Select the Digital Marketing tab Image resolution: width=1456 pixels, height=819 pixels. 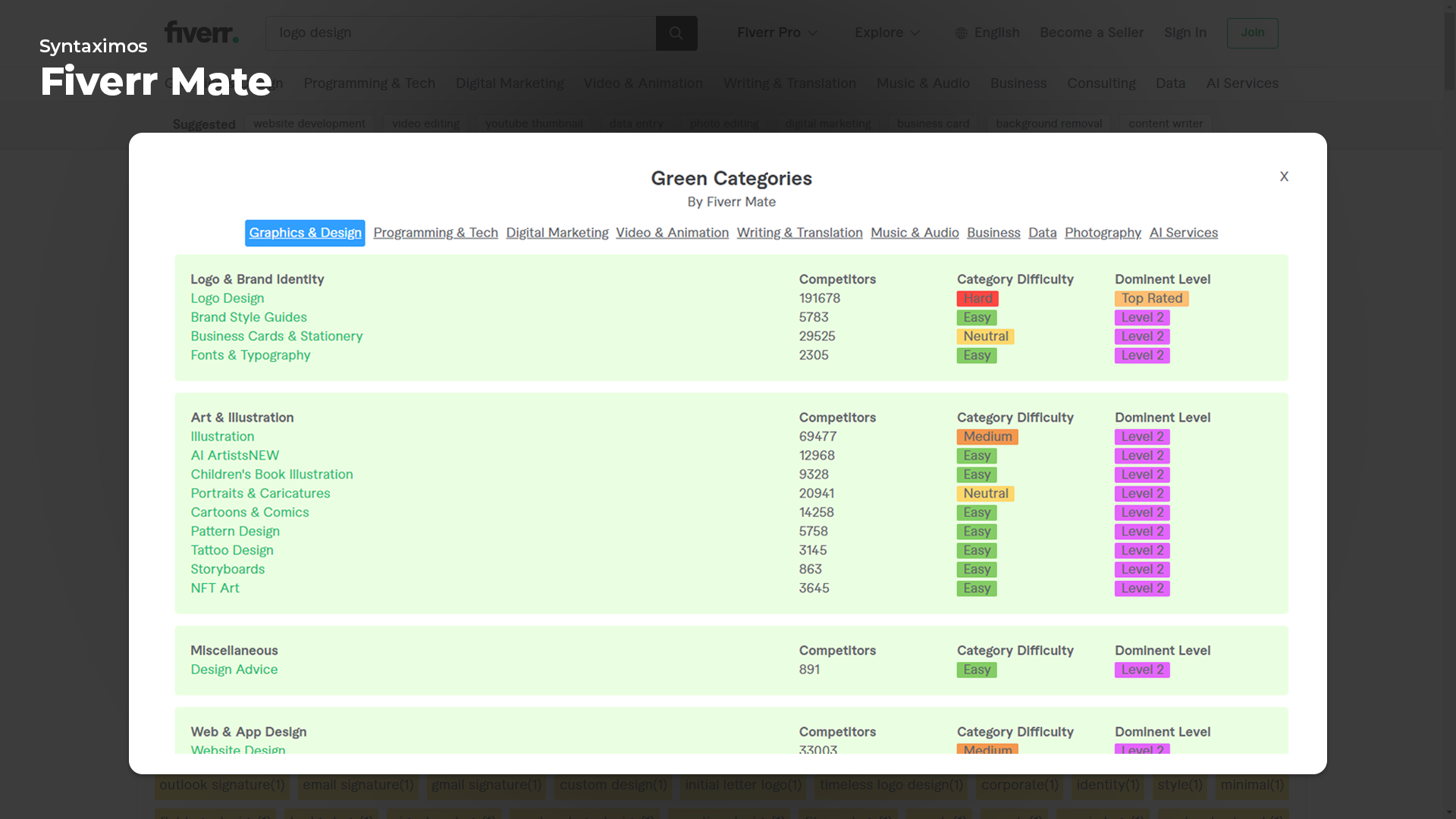(557, 233)
